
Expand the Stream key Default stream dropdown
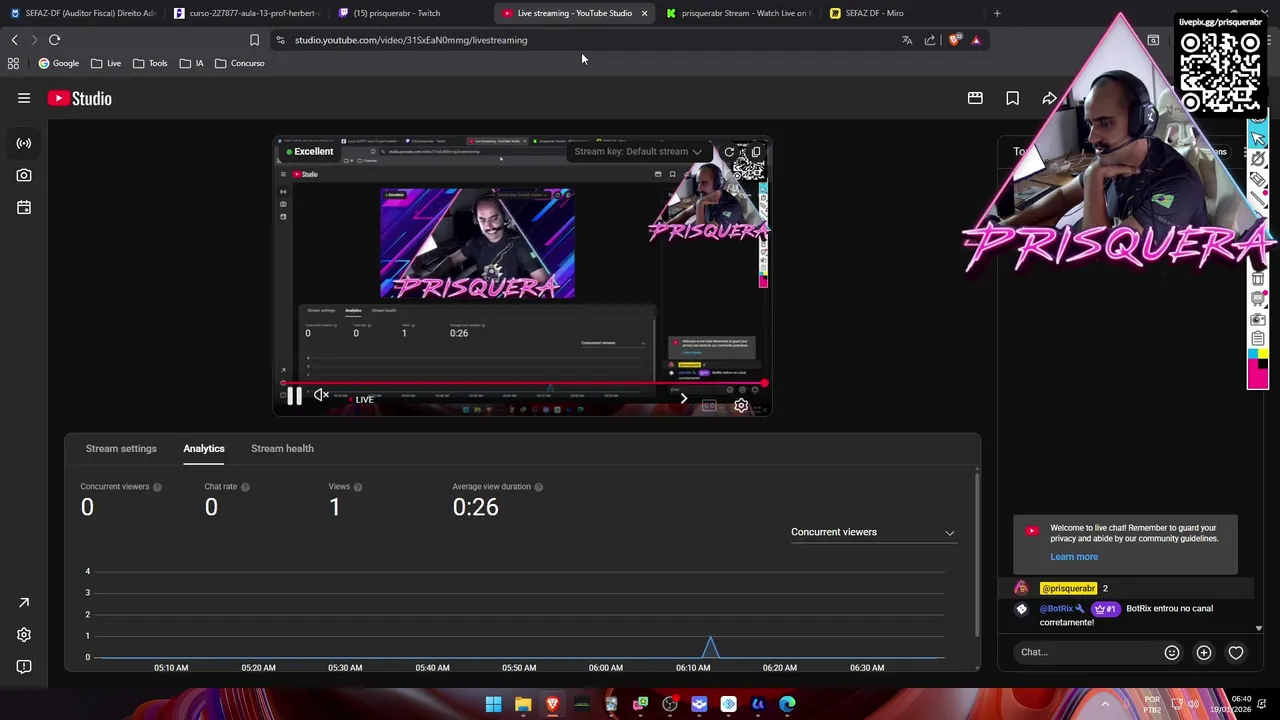tap(638, 152)
